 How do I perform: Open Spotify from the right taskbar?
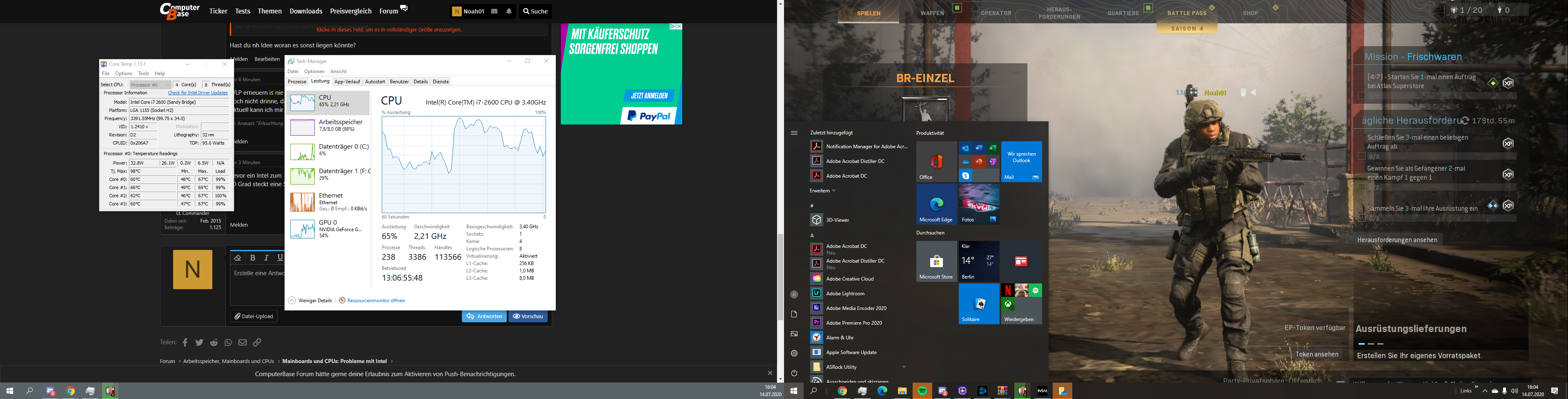(922, 391)
